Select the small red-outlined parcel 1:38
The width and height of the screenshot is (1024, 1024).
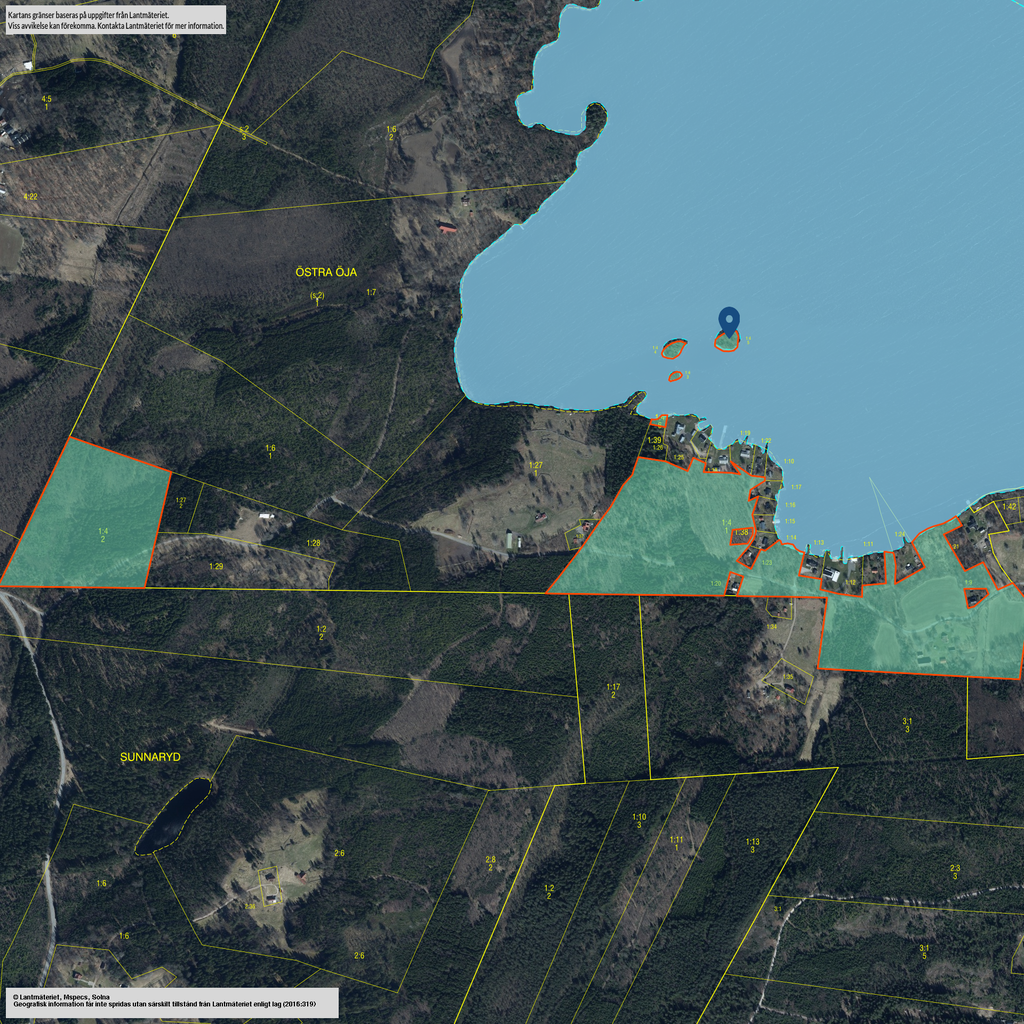742,533
